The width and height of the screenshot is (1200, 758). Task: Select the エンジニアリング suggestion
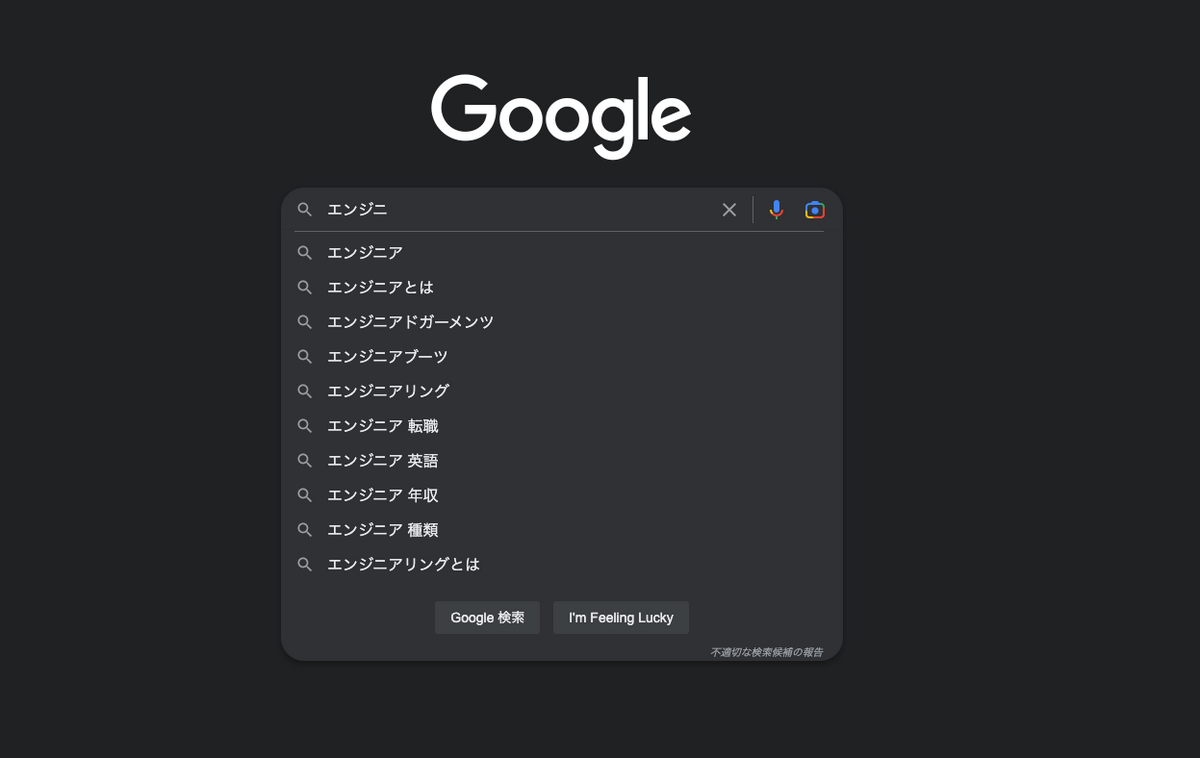[562, 391]
